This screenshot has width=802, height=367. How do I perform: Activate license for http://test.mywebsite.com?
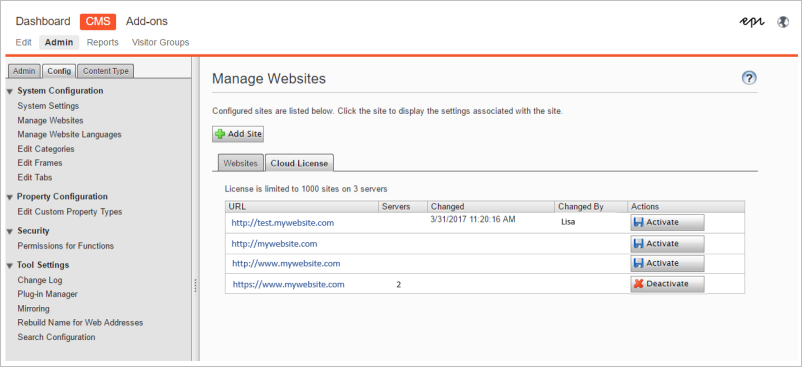click(667, 222)
